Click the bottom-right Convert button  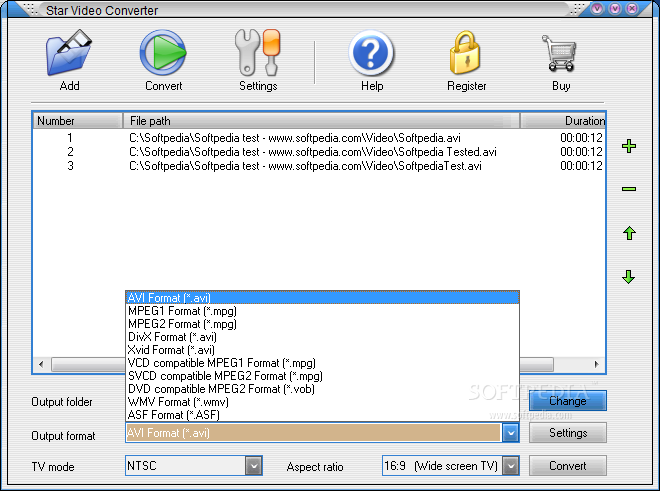click(x=567, y=466)
